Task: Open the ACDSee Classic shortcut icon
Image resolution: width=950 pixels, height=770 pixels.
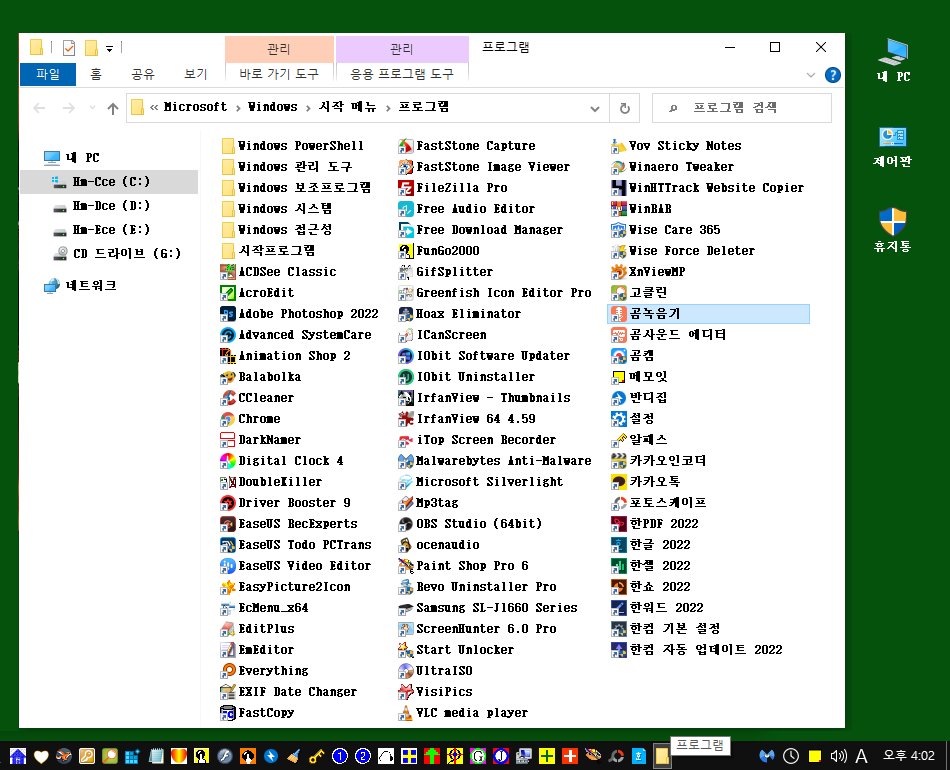Action: point(228,272)
